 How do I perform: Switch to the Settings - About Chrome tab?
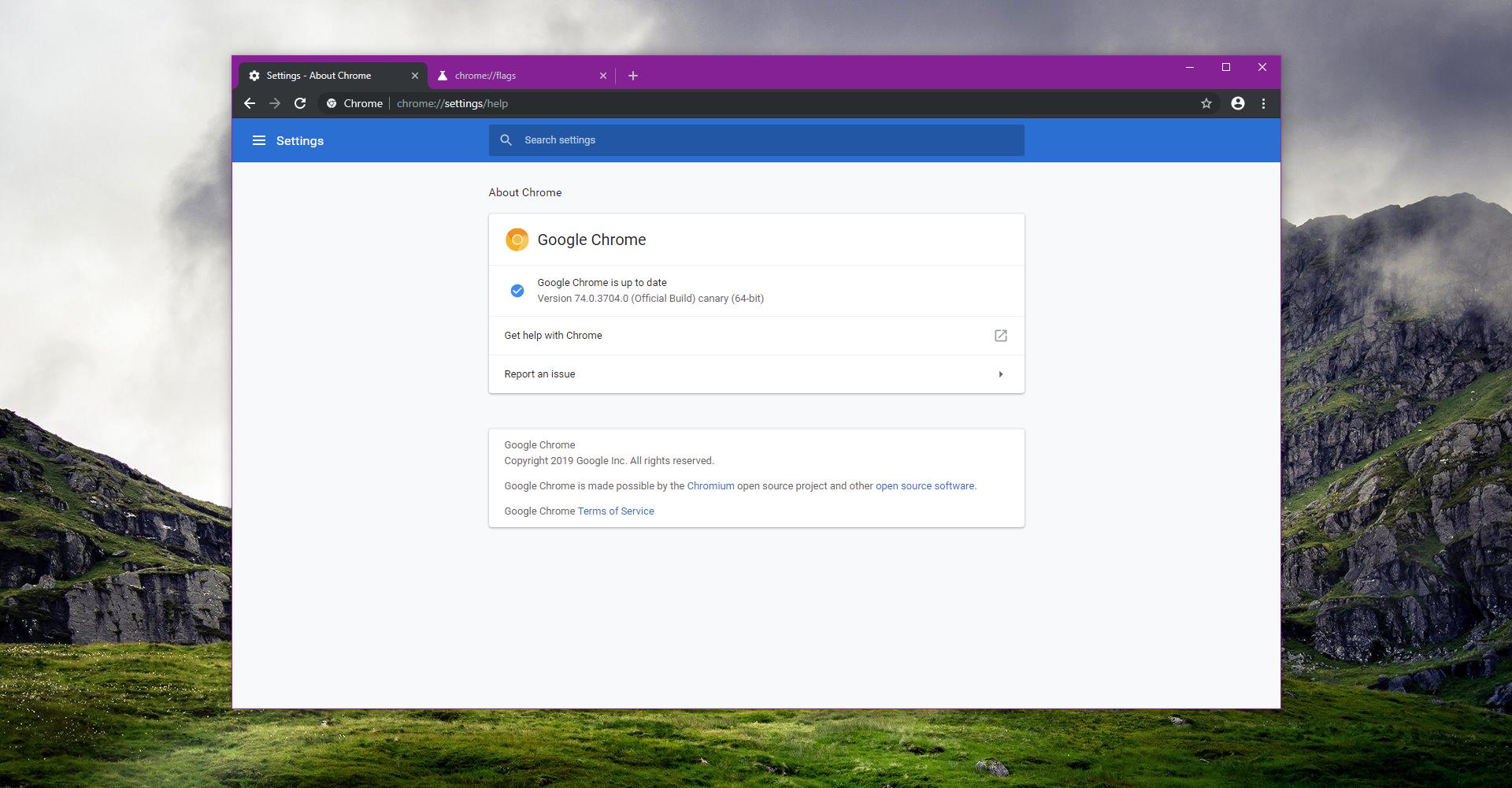click(333, 76)
